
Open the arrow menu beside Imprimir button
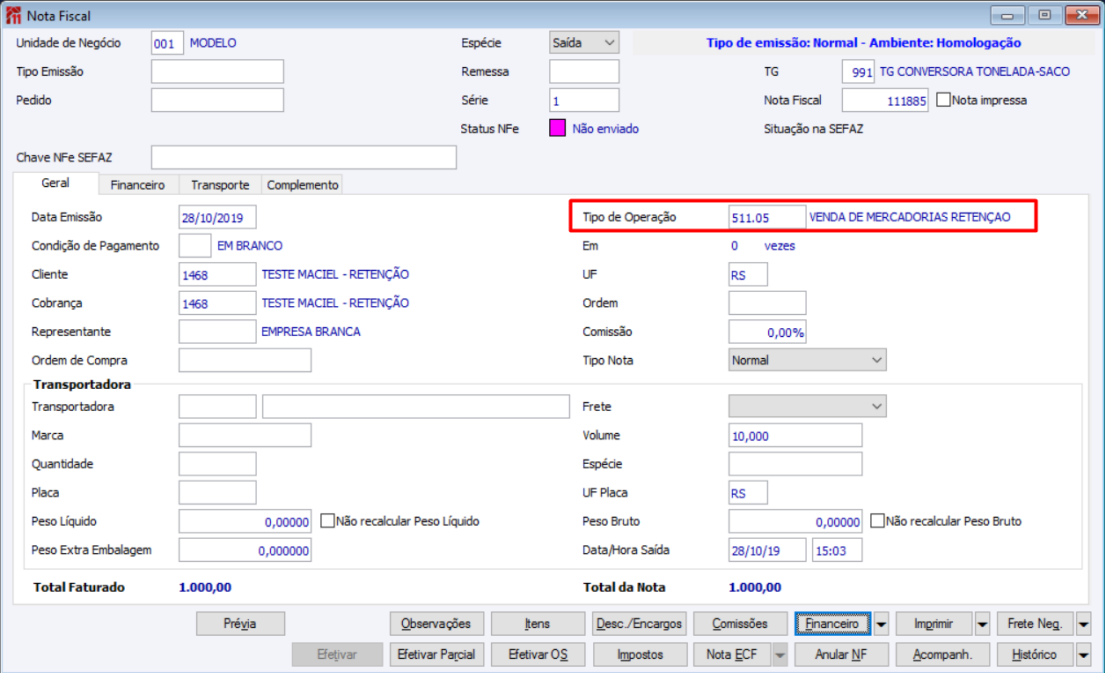point(982,624)
